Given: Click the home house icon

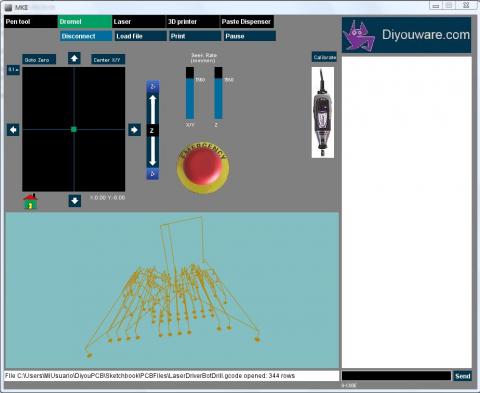Looking at the screenshot, I should pos(30,201).
